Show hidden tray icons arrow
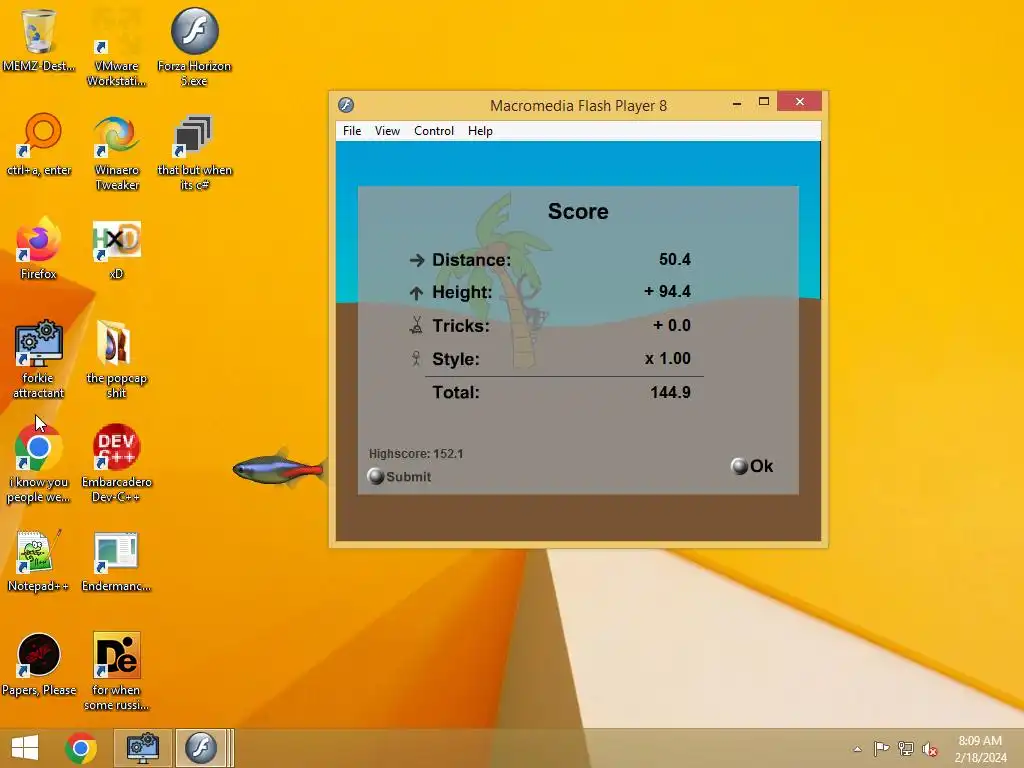This screenshot has height=768, width=1024. tap(857, 749)
